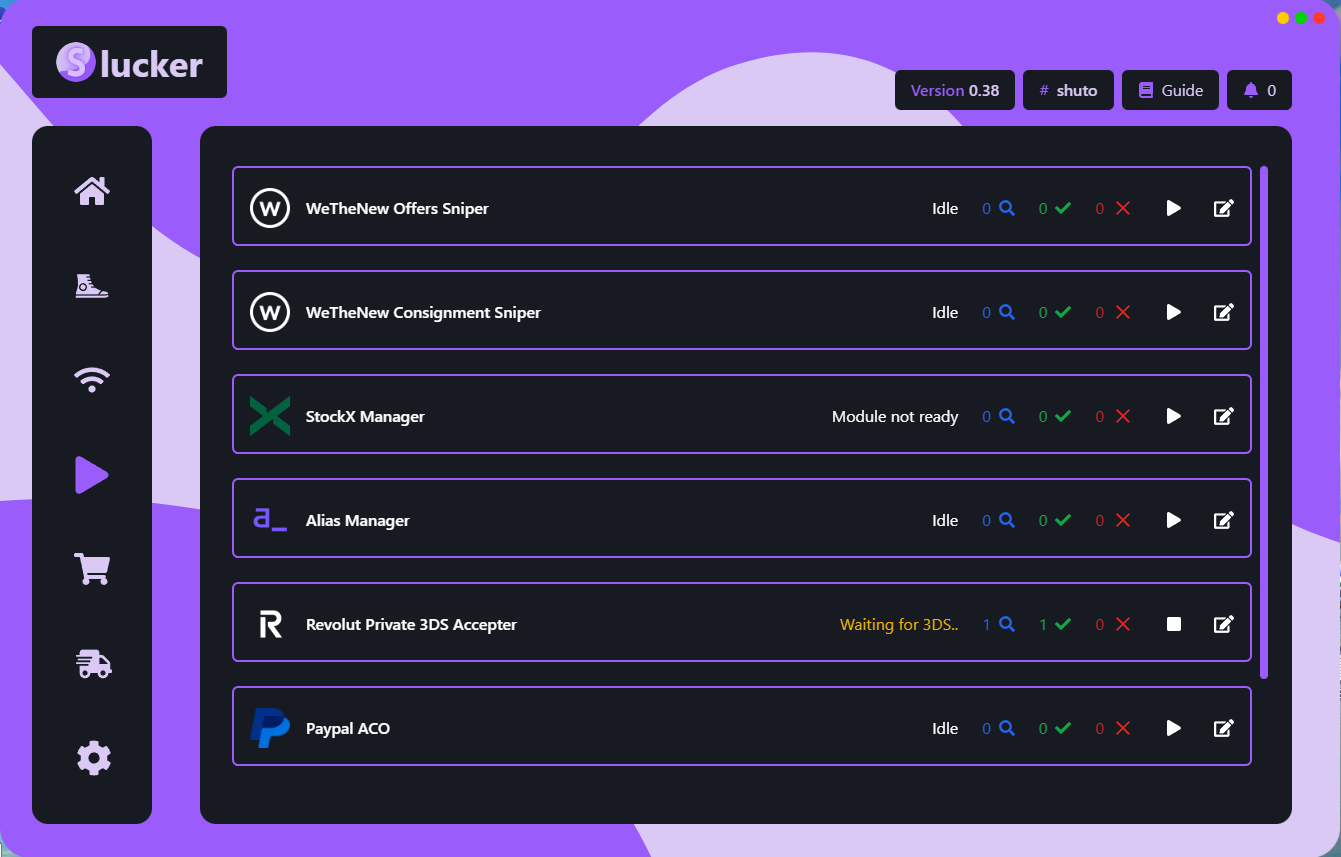Click the green window control dot

[x=1301, y=18]
